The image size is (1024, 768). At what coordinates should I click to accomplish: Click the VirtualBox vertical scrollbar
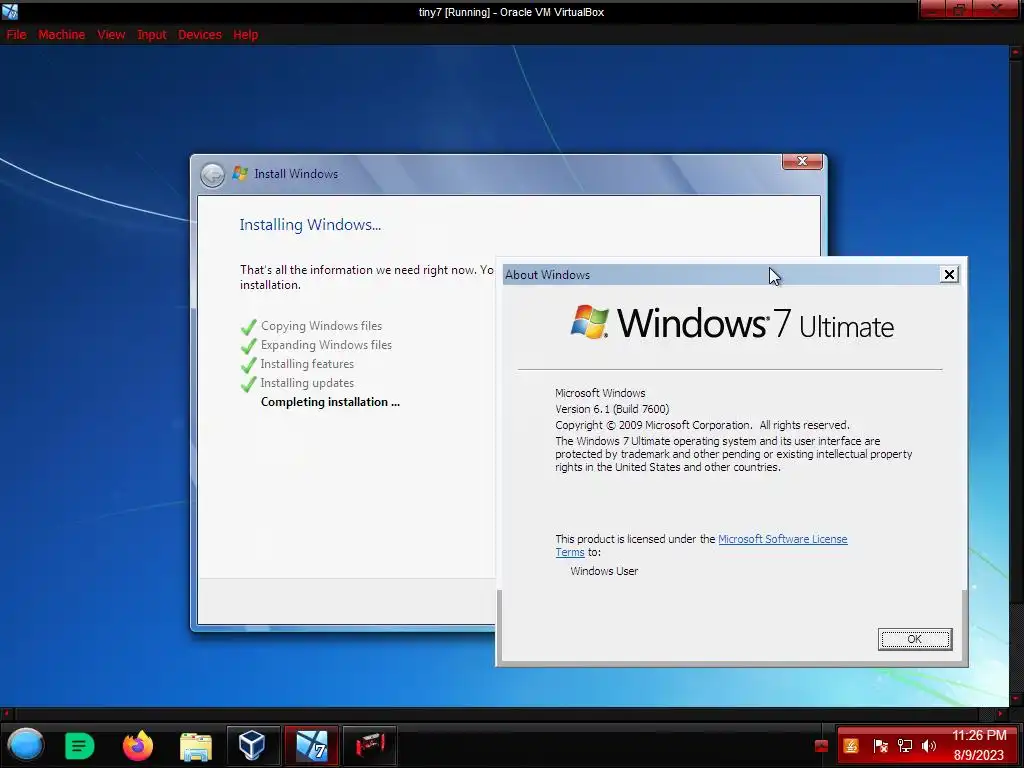tap(1016, 376)
